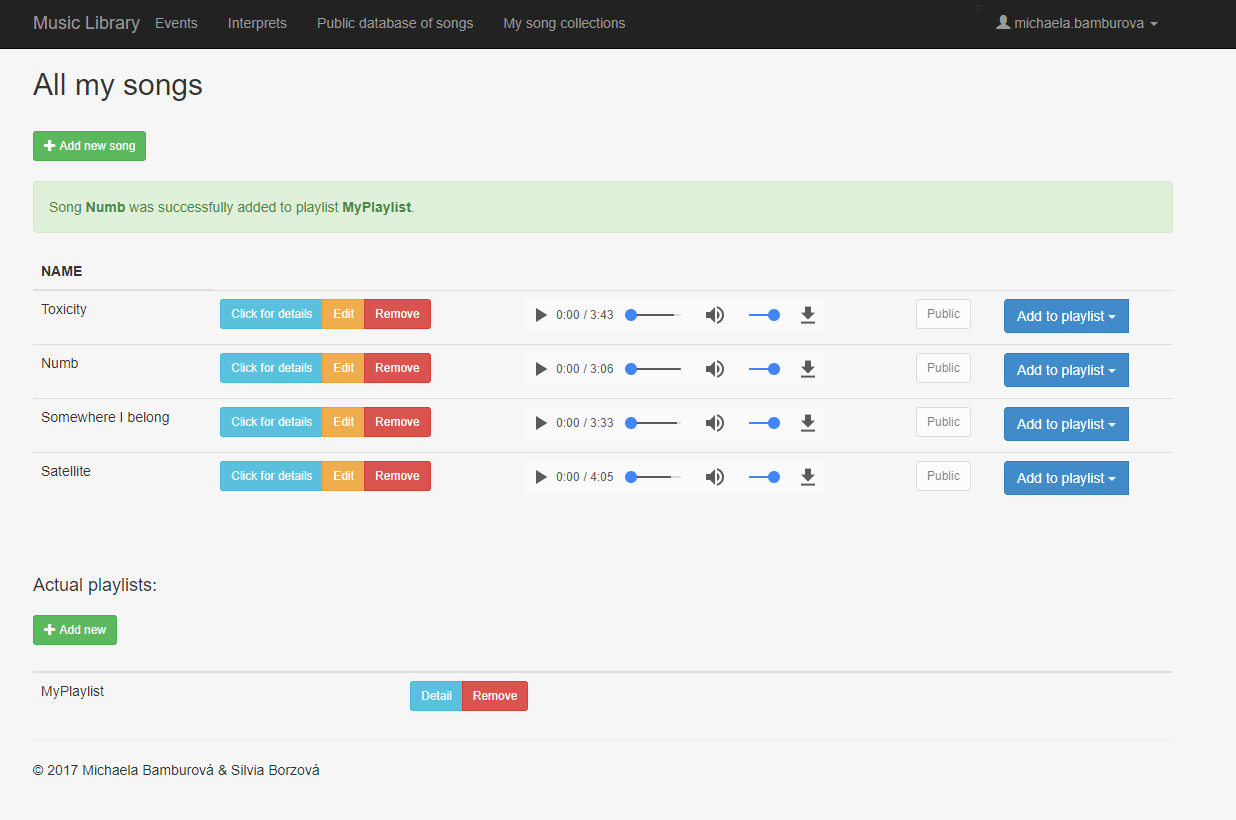Open Add to playlist for Somewhere I belong
The height and width of the screenshot is (820, 1236).
(1066, 424)
